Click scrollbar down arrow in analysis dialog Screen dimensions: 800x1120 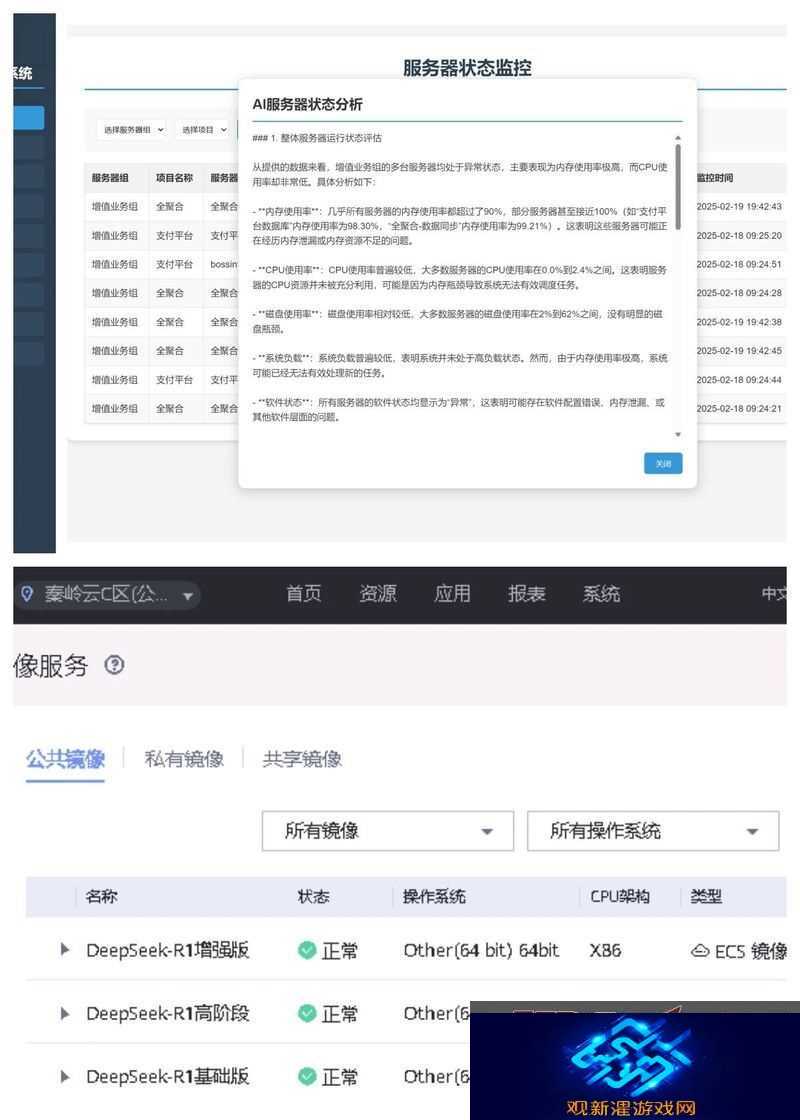click(x=678, y=434)
